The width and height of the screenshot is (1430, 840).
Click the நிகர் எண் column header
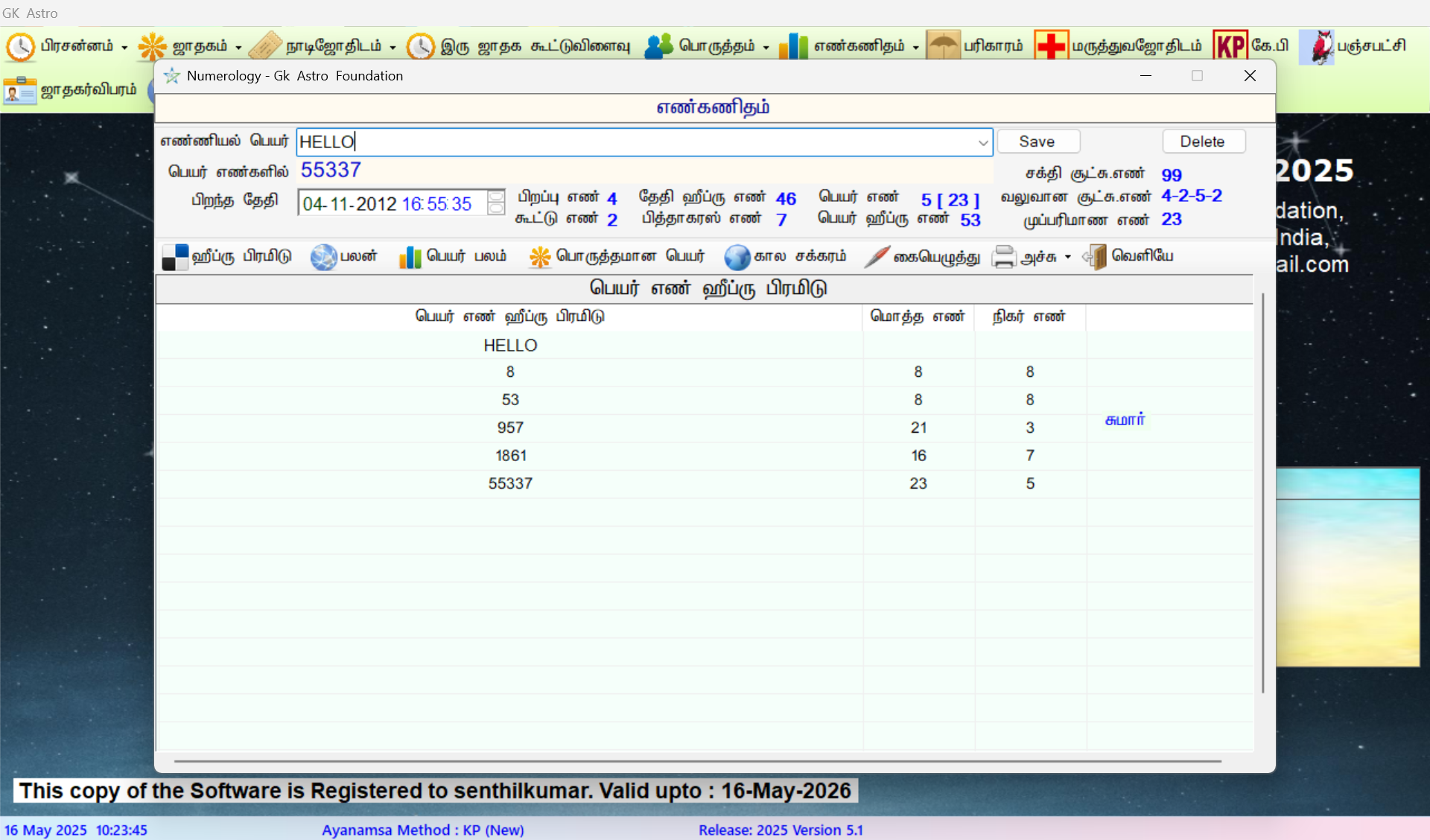(1029, 316)
